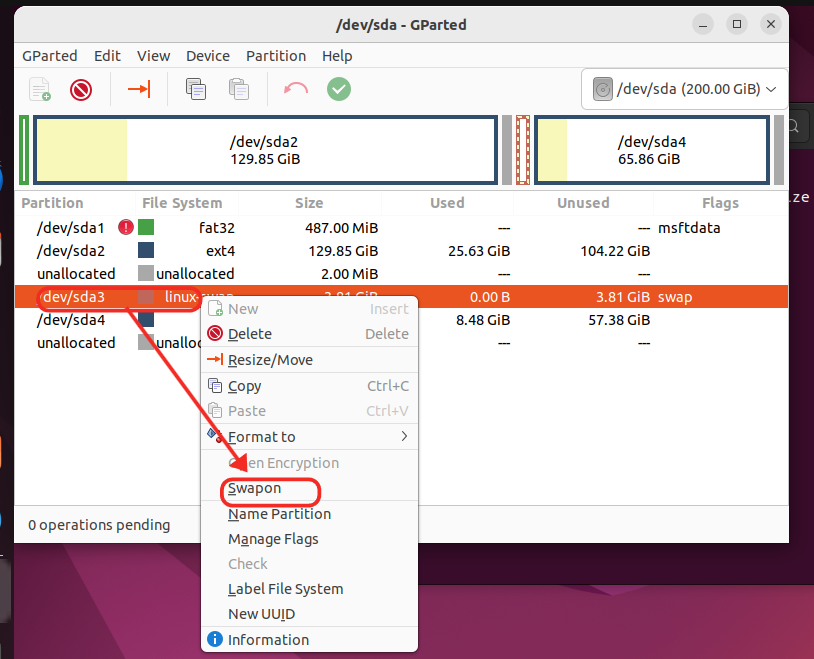Click the msftdata flag text
The height and width of the screenshot is (659, 814).
[x=689, y=228]
